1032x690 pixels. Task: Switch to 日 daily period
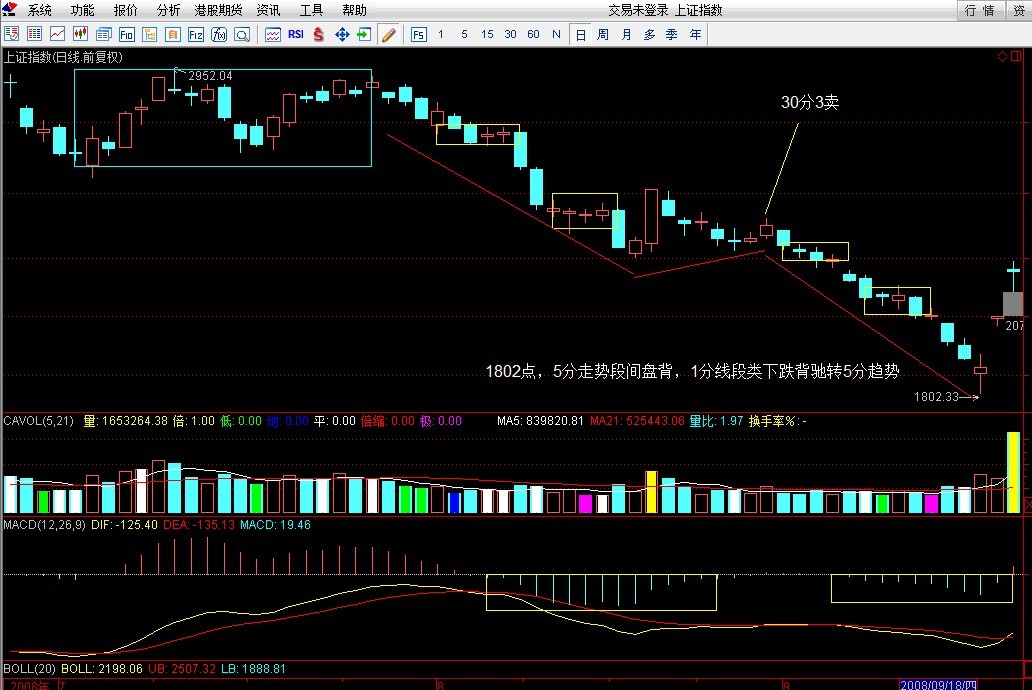[581, 34]
